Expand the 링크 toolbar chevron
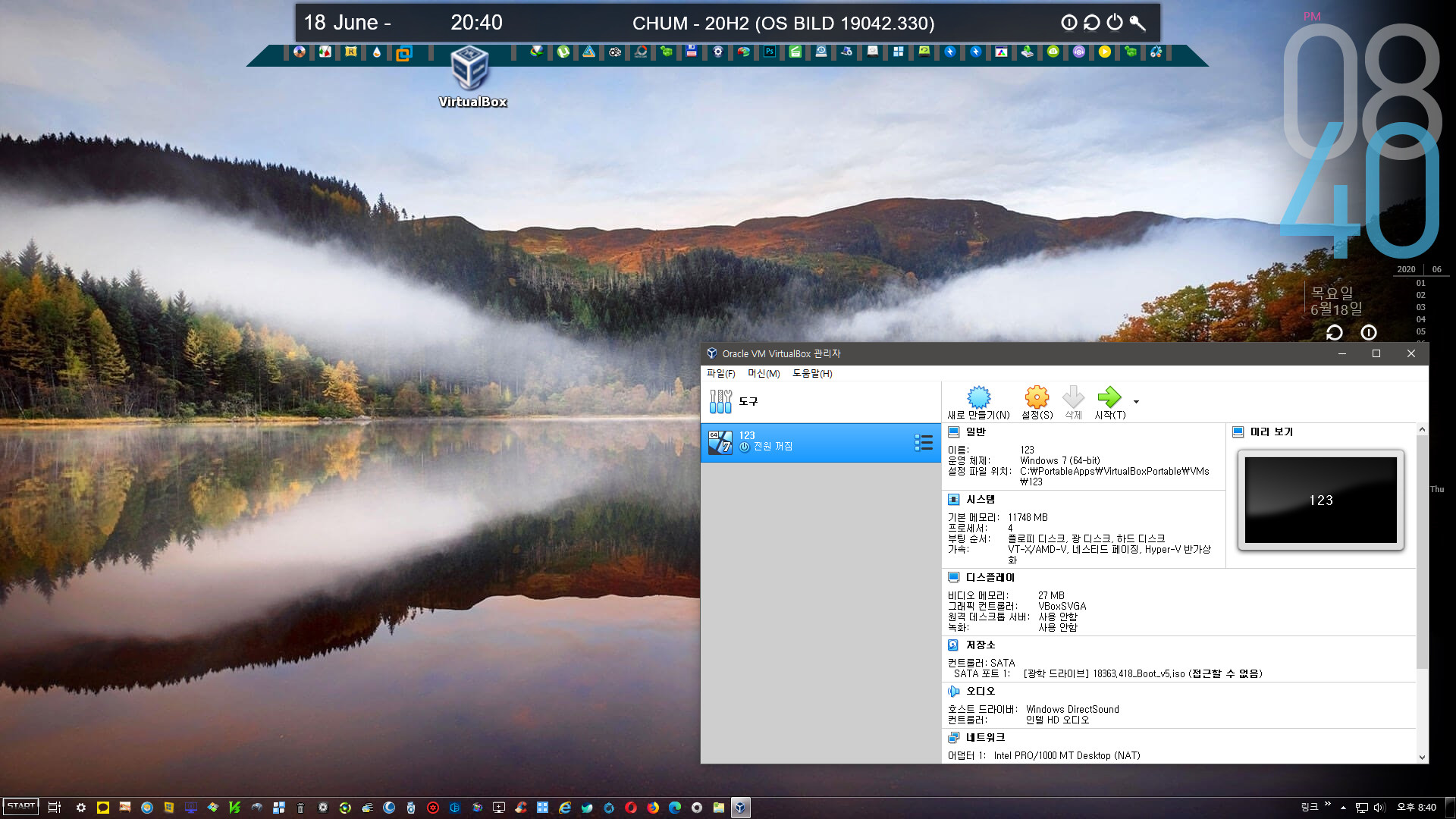The height and width of the screenshot is (819, 1456). (1327, 804)
